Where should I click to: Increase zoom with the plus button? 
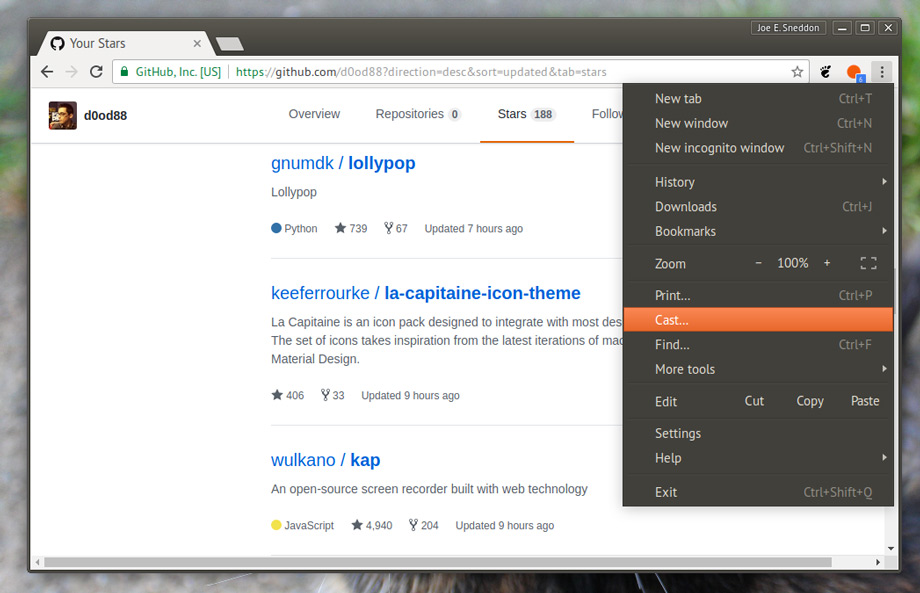[827, 263]
